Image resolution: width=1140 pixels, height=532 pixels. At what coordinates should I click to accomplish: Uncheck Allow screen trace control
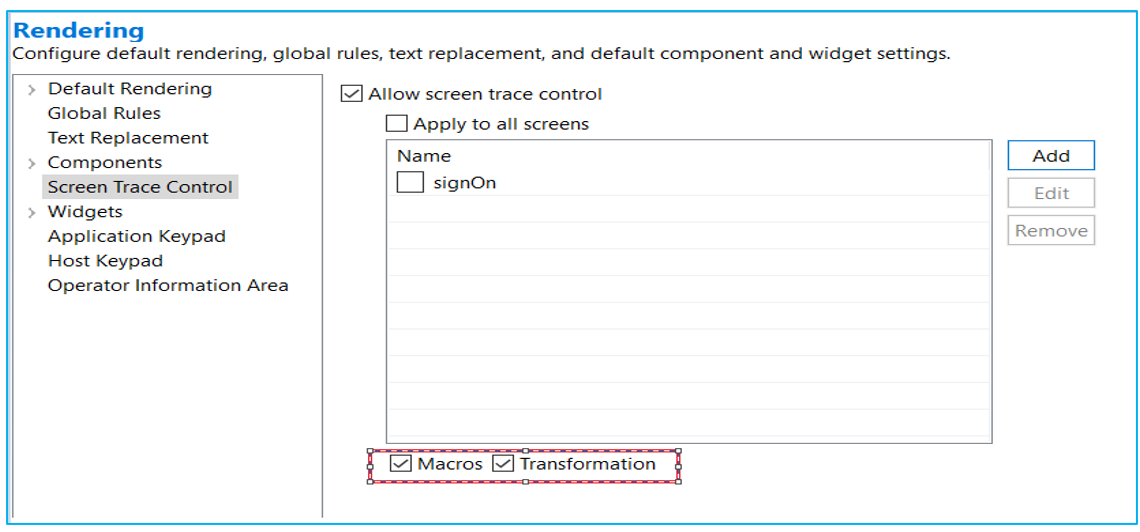point(351,94)
